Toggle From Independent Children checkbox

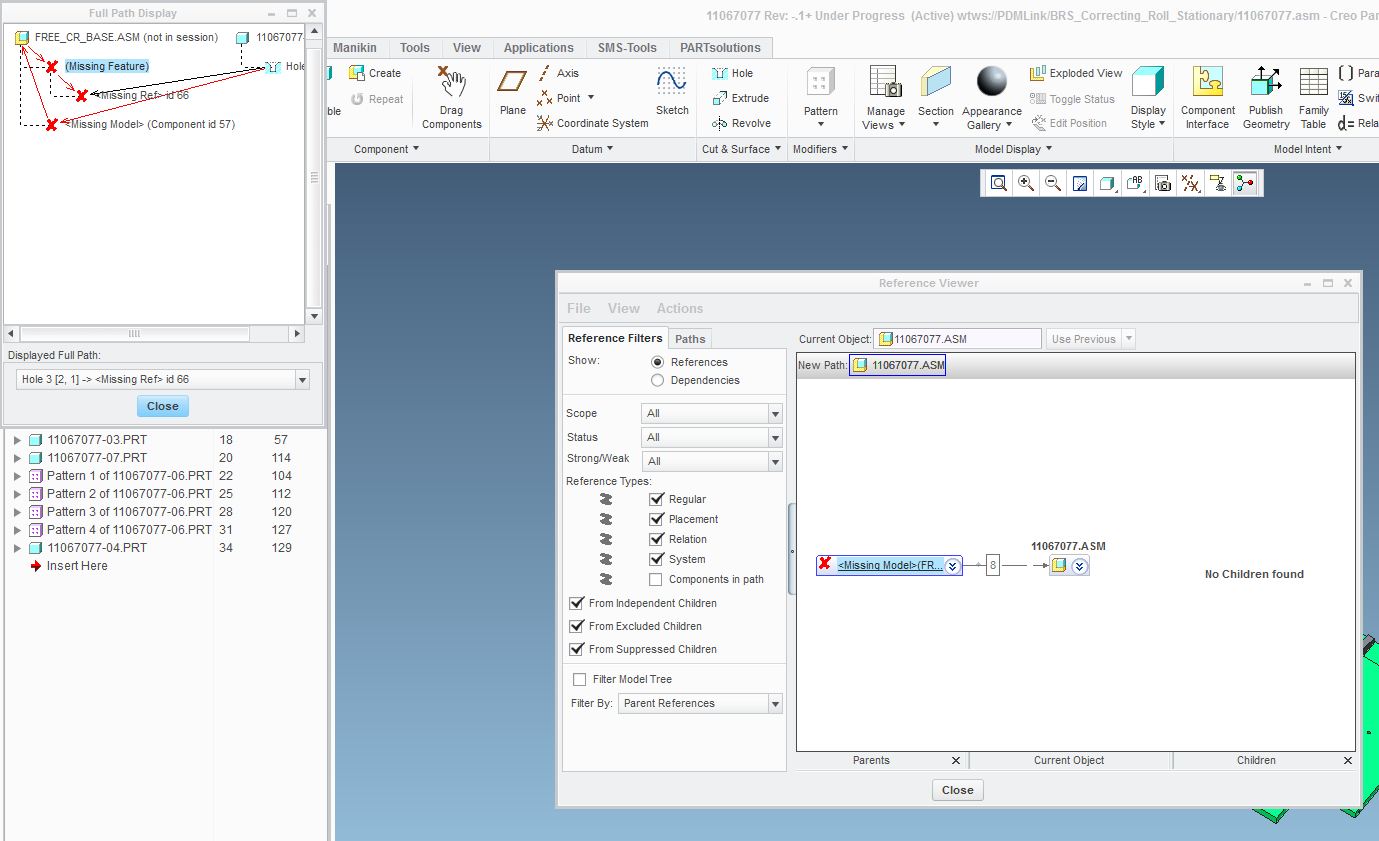pyautogui.click(x=576, y=603)
